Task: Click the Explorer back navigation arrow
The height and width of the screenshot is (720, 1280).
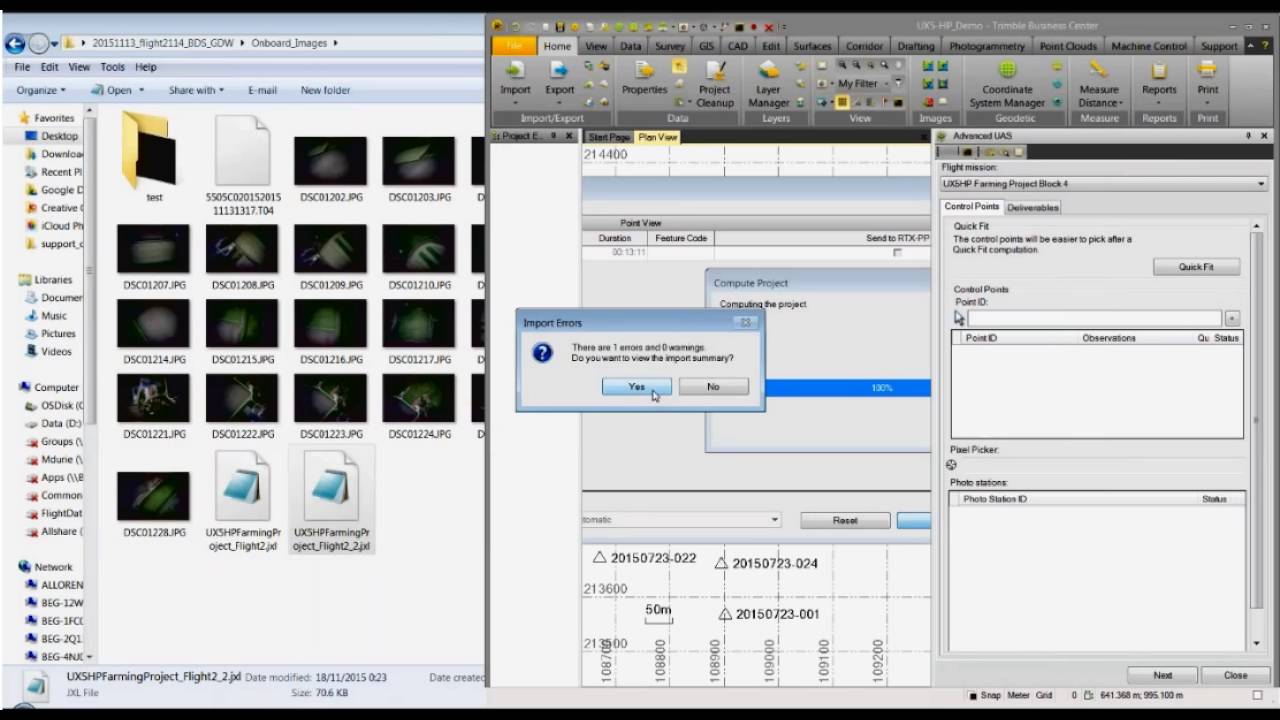Action: pos(15,43)
